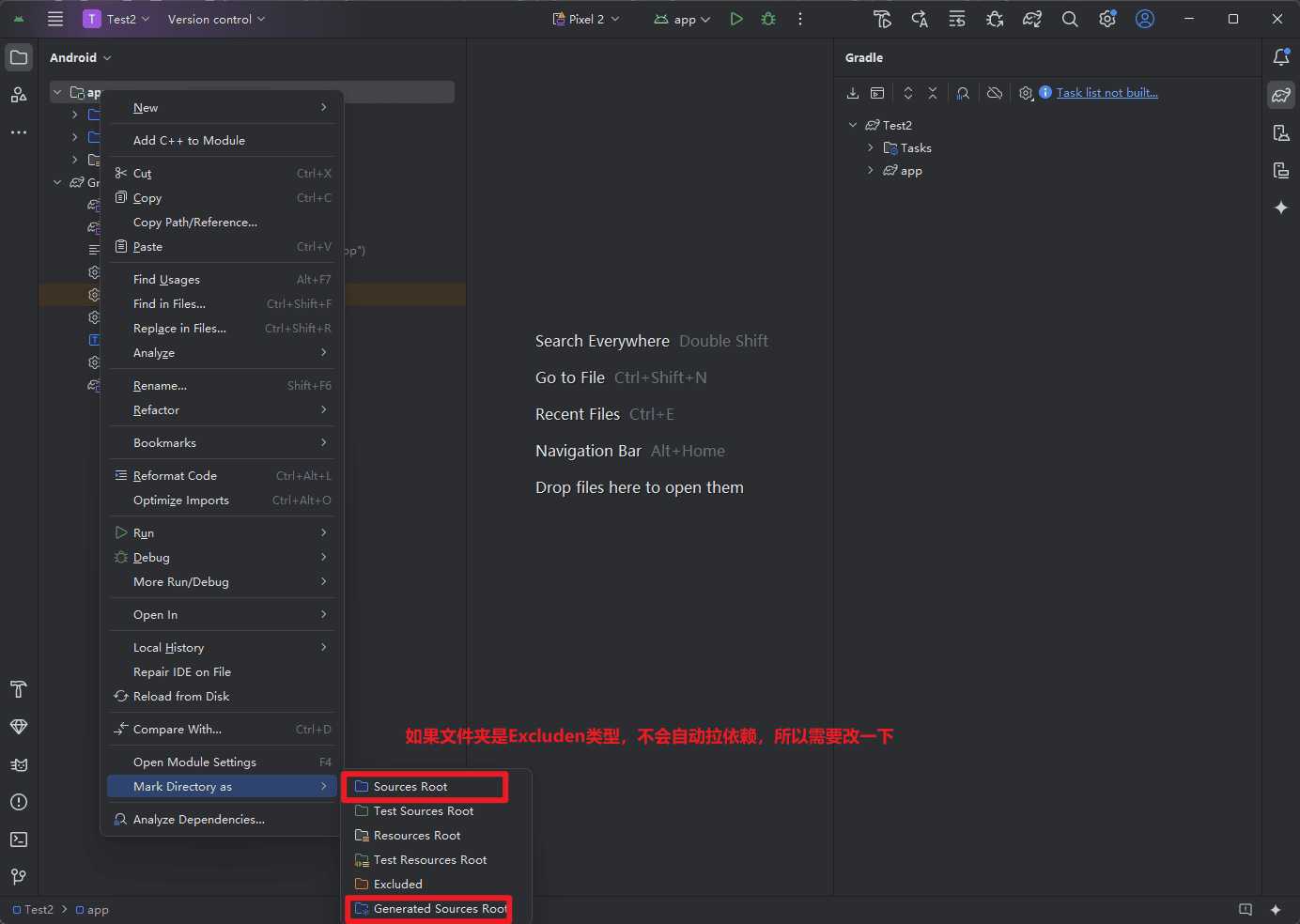
Task: Expand the Tasks node in Gradle tree
Action: tap(870, 147)
